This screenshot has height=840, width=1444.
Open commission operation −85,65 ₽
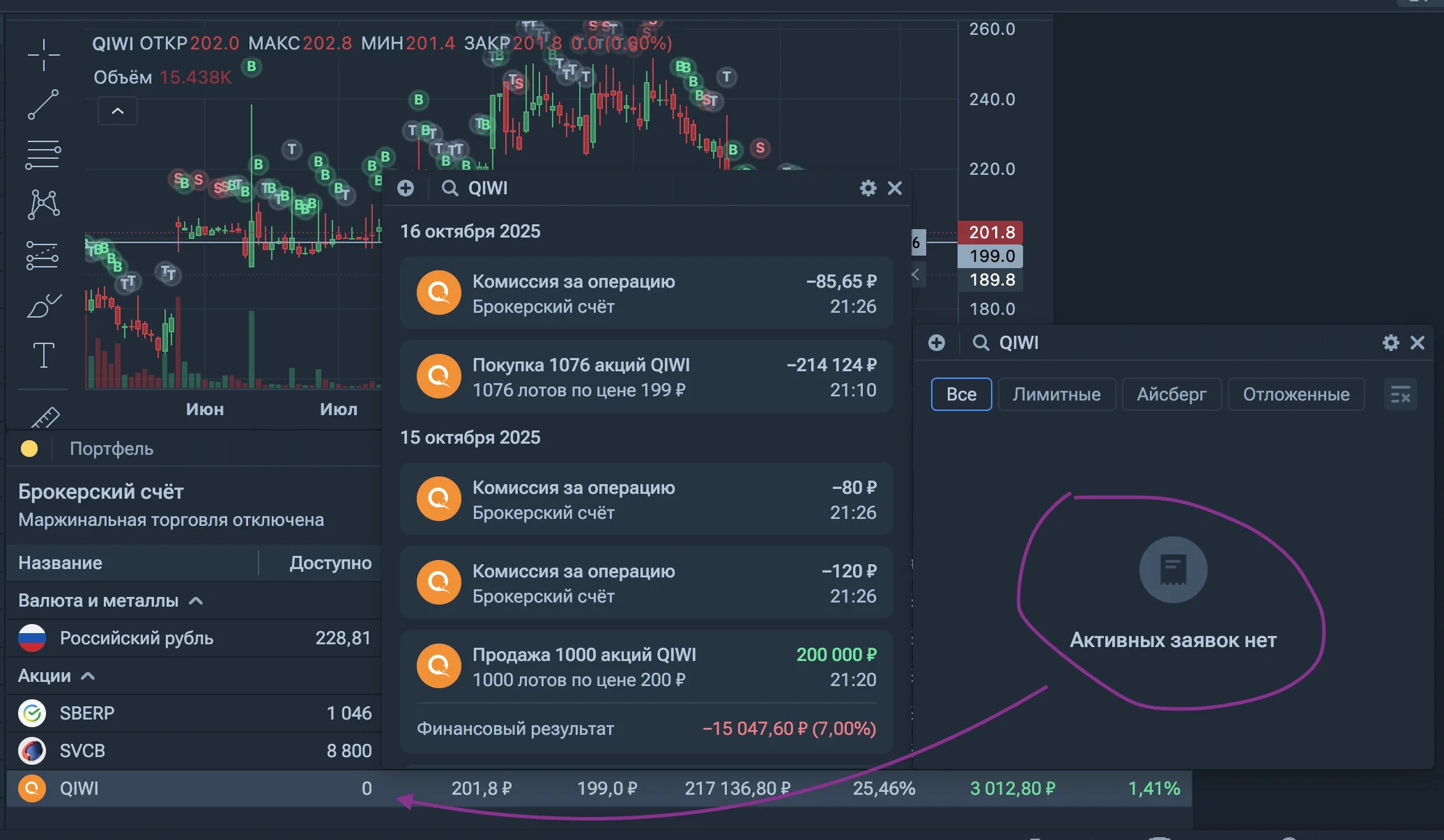point(647,293)
